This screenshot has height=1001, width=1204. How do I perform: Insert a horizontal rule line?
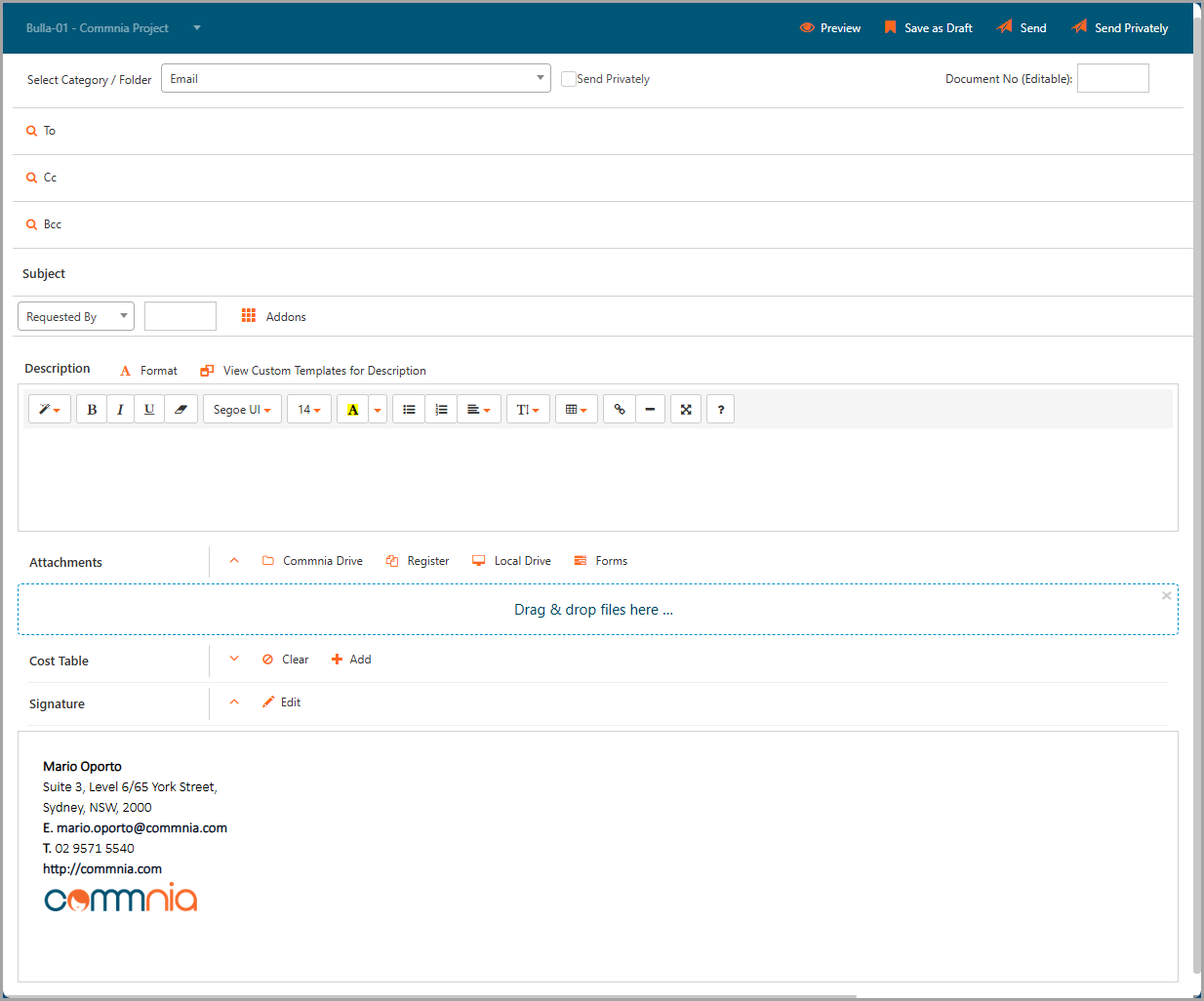pos(650,410)
